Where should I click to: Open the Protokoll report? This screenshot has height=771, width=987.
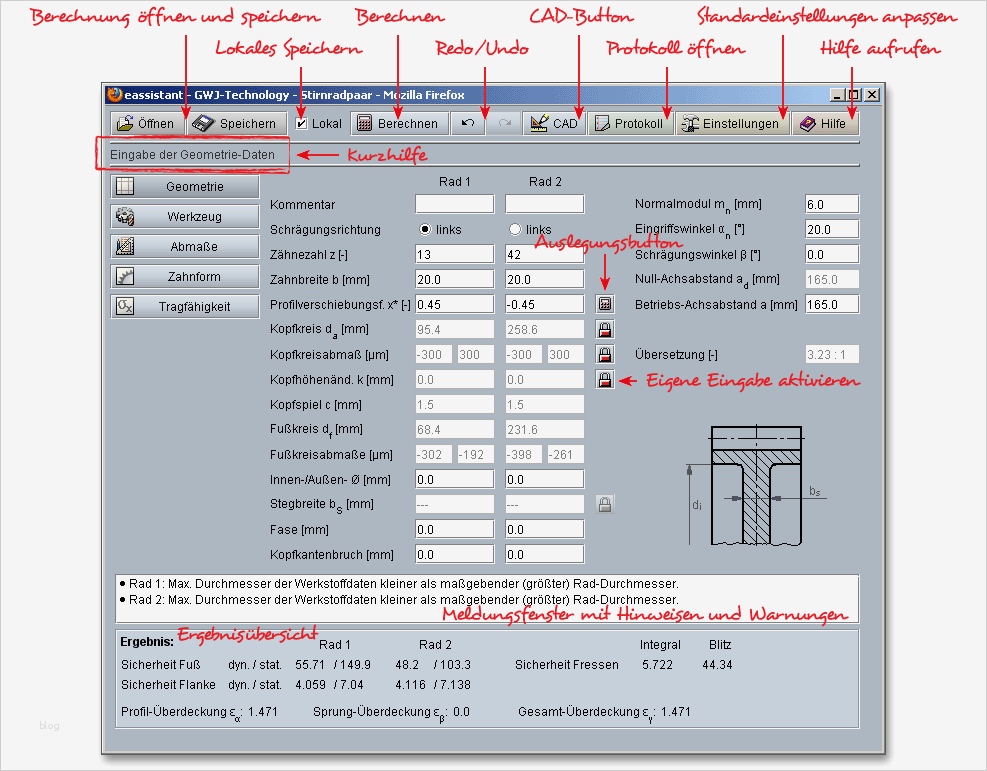point(629,124)
